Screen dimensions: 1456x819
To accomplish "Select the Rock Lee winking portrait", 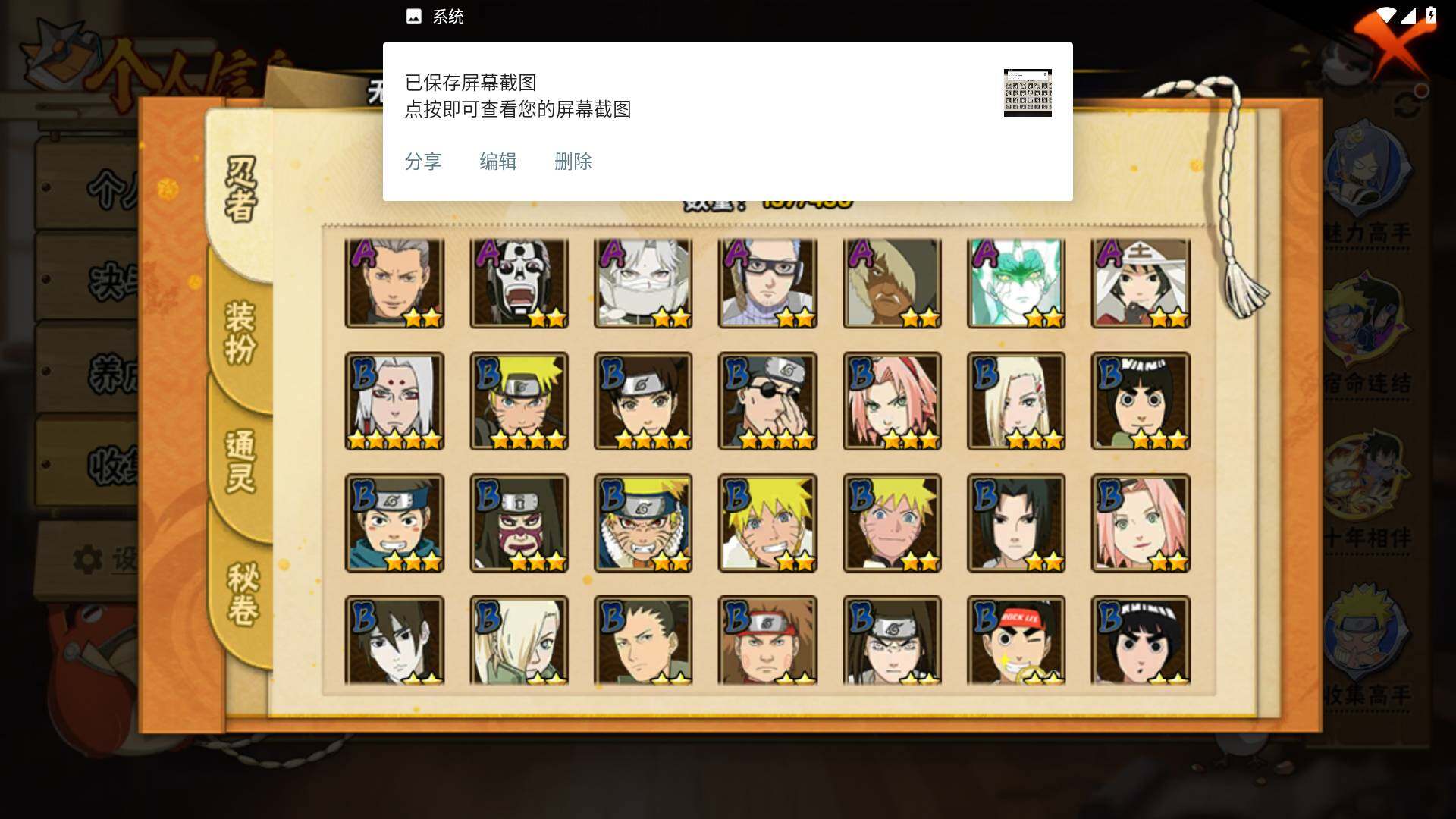I will (1016, 639).
